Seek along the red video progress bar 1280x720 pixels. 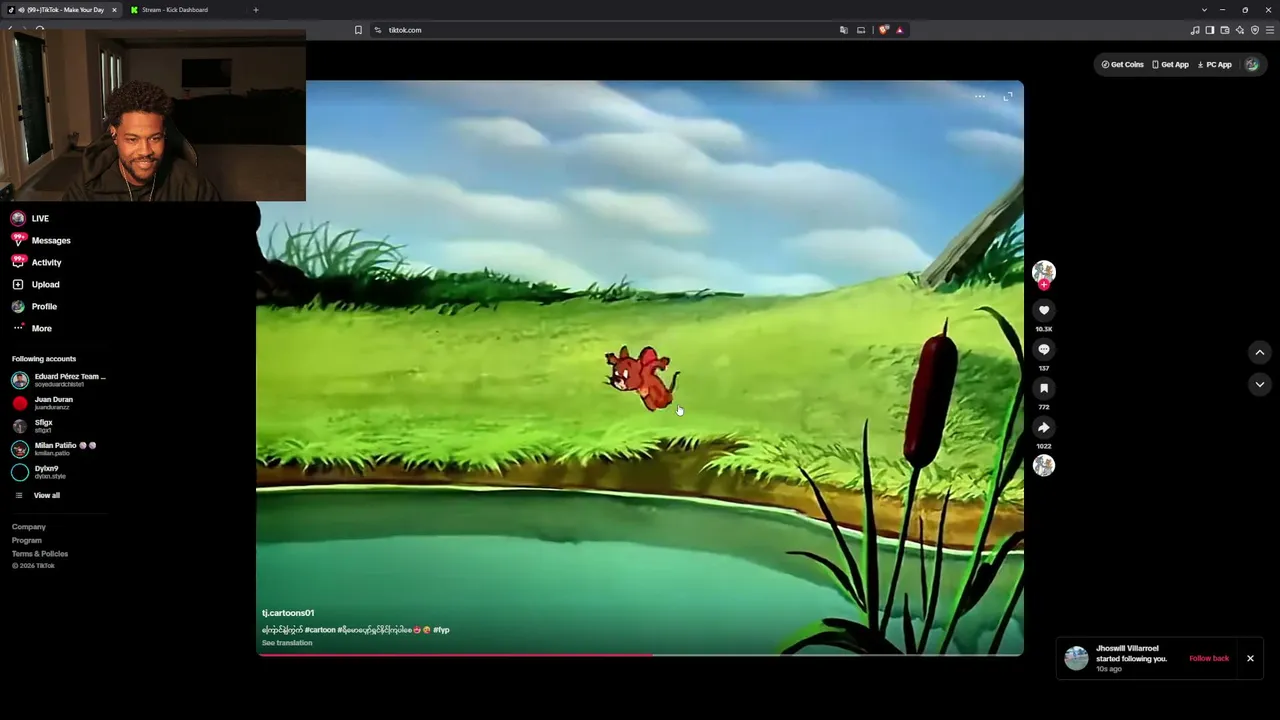pos(640,655)
